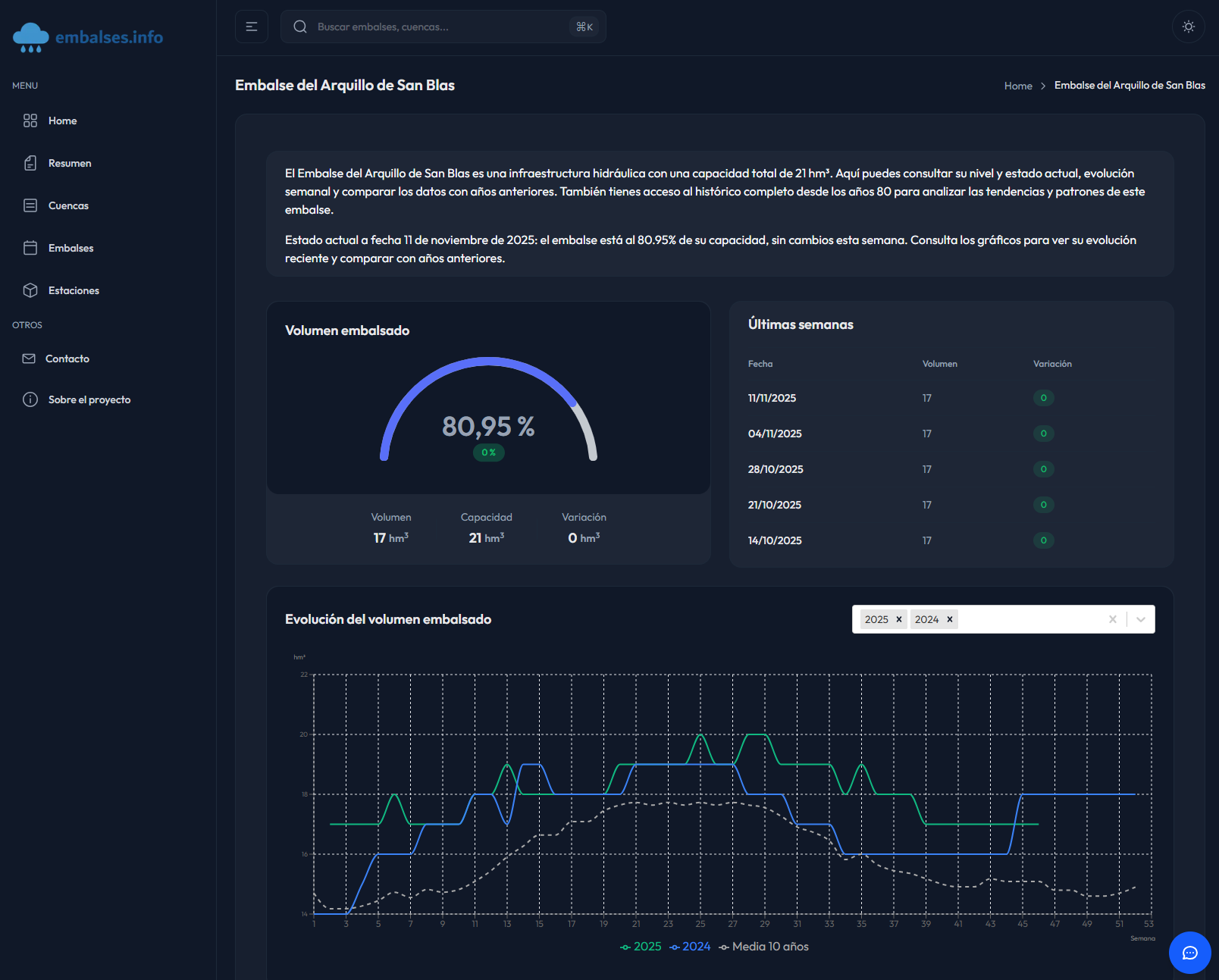The image size is (1219, 980).
Task: Open Cuencas from the sidebar menu
Action: click(x=68, y=205)
